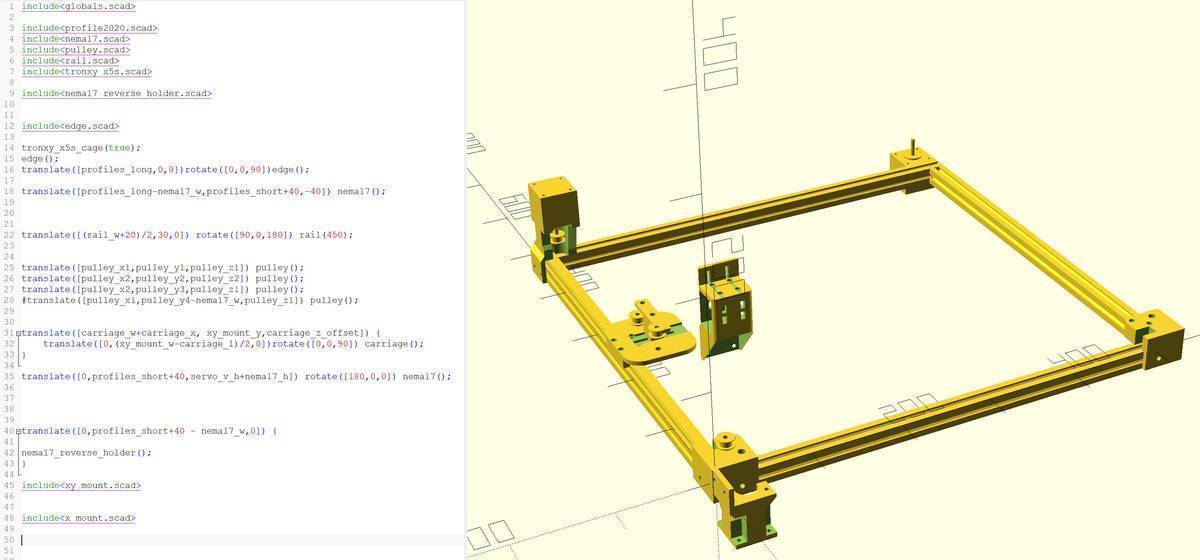Open the include<xy_mount.scad> link

(x=81, y=485)
